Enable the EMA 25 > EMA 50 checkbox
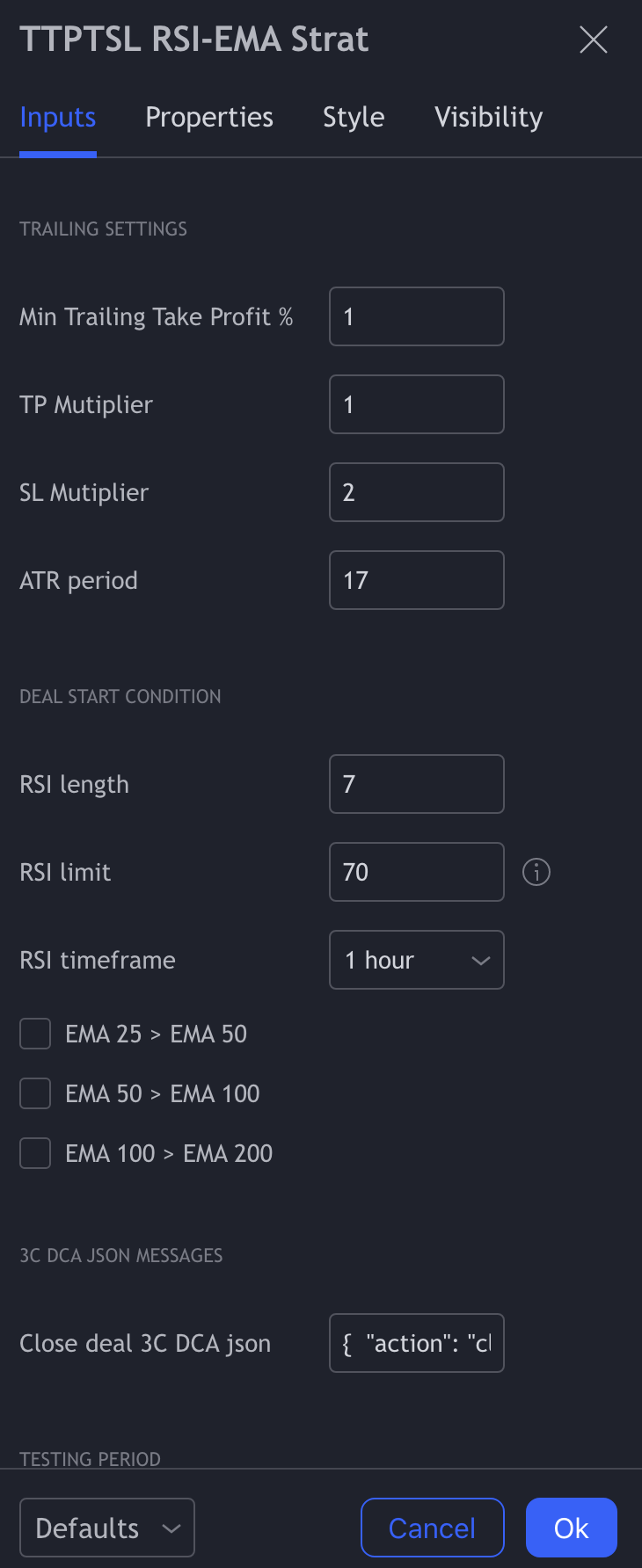Viewport: 642px width, 1568px height. [x=35, y=1034]
